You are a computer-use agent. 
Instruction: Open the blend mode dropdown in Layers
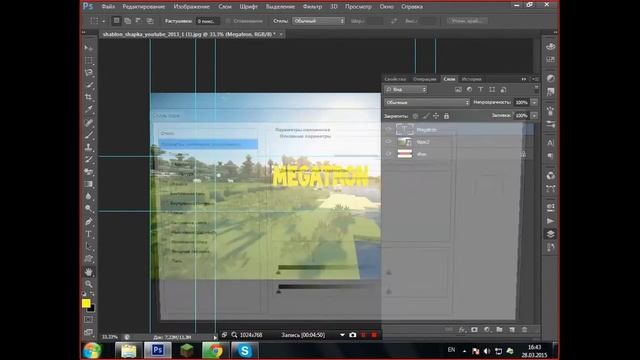[x=427, y=102]
